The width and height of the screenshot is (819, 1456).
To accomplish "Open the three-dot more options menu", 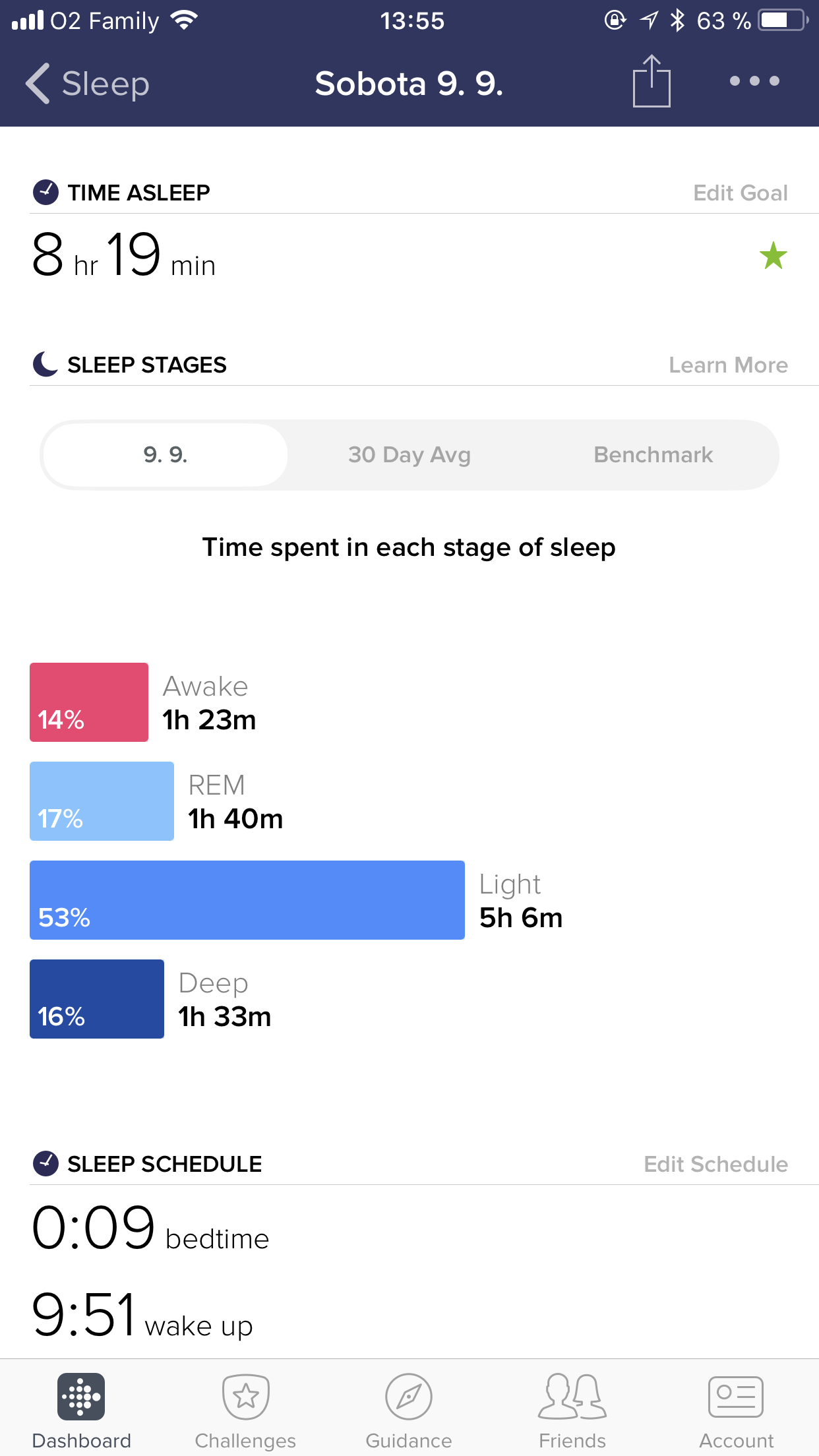I will point(754,81).
